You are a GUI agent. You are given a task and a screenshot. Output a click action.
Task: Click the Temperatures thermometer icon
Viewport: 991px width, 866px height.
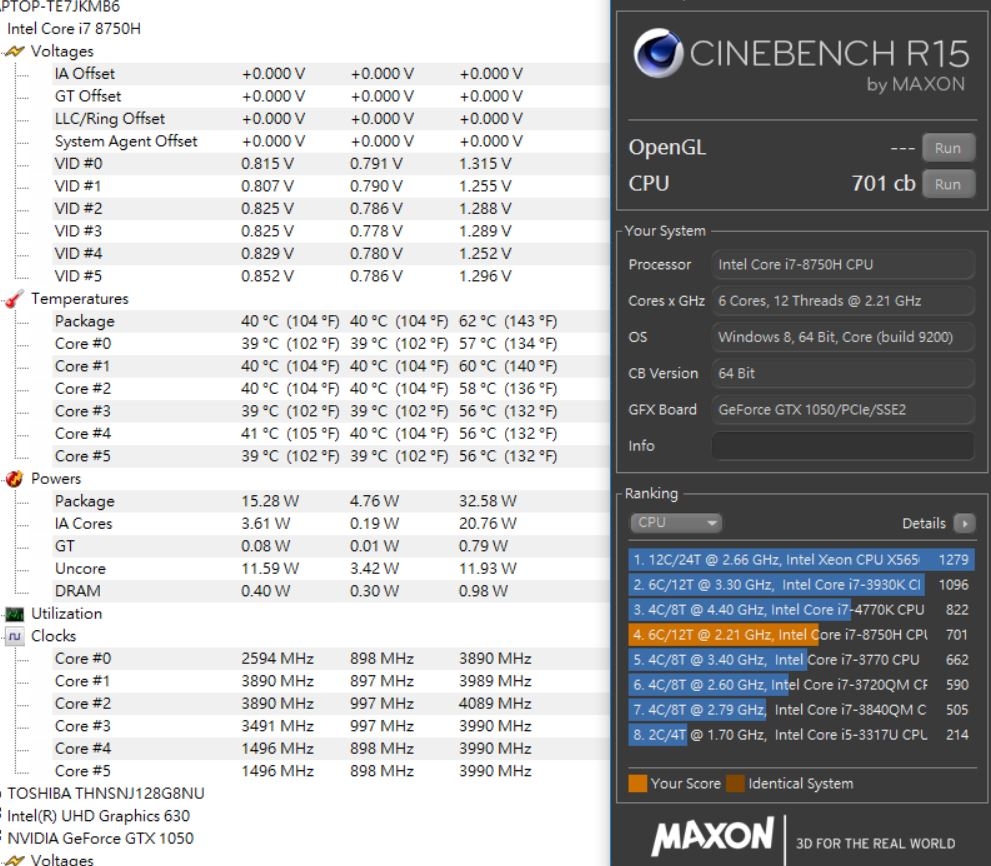[14, 299]
